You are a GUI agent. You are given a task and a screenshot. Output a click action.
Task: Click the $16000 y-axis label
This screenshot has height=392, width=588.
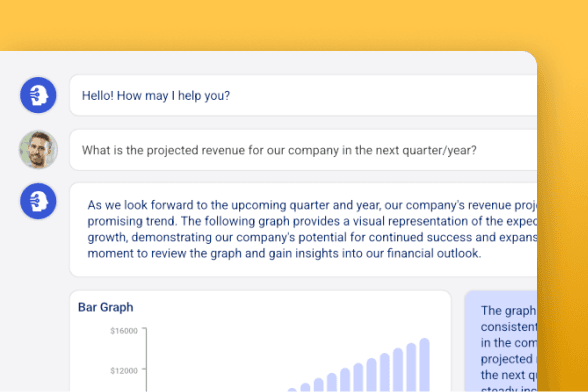click(124, 331)
